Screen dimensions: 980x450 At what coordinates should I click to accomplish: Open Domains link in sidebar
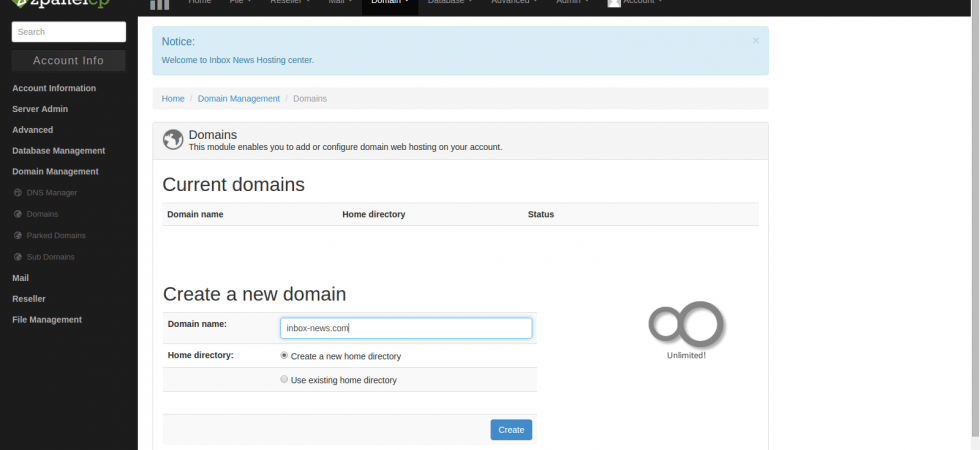(42, 214)
